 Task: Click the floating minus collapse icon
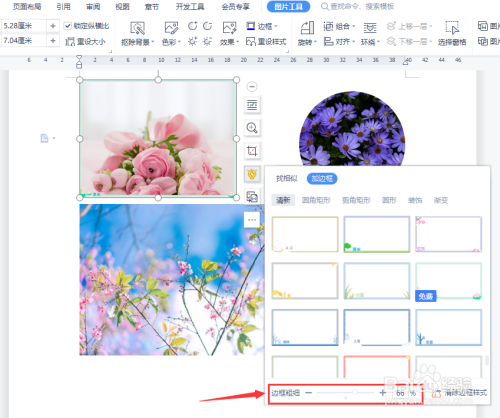[x=252, y=87]
